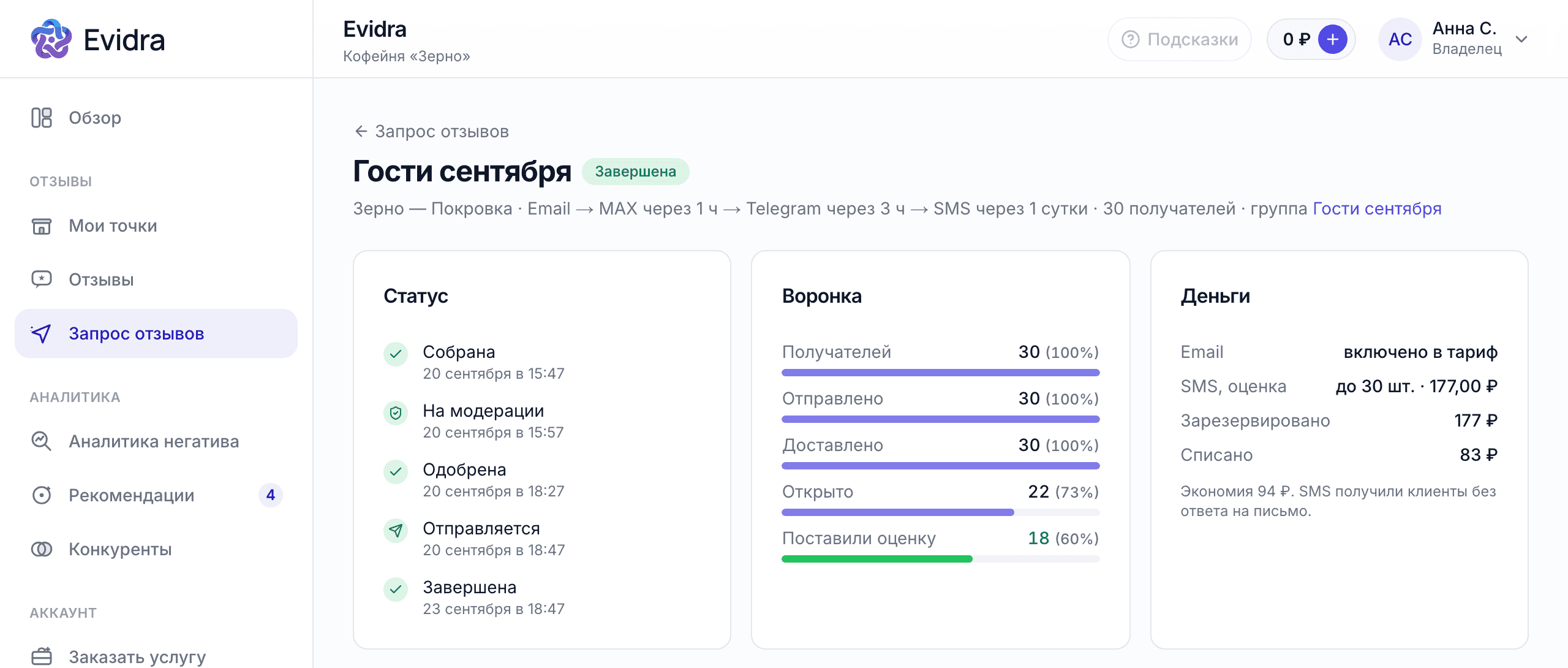
Task: Click the АНАЛИТИКА sidebar section label
Action: point(75,397)
